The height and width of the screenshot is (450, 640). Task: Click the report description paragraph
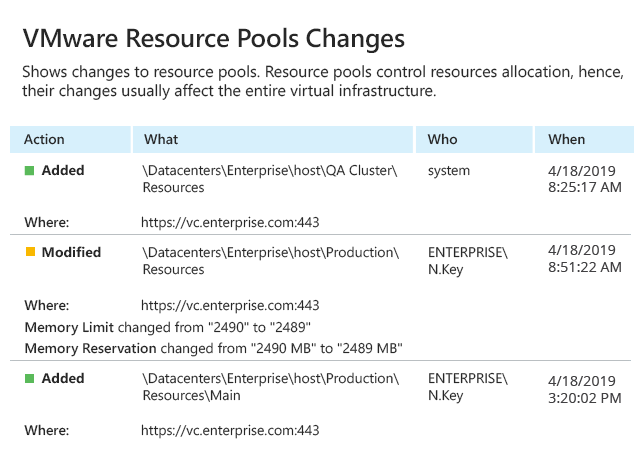pos(323,81)
